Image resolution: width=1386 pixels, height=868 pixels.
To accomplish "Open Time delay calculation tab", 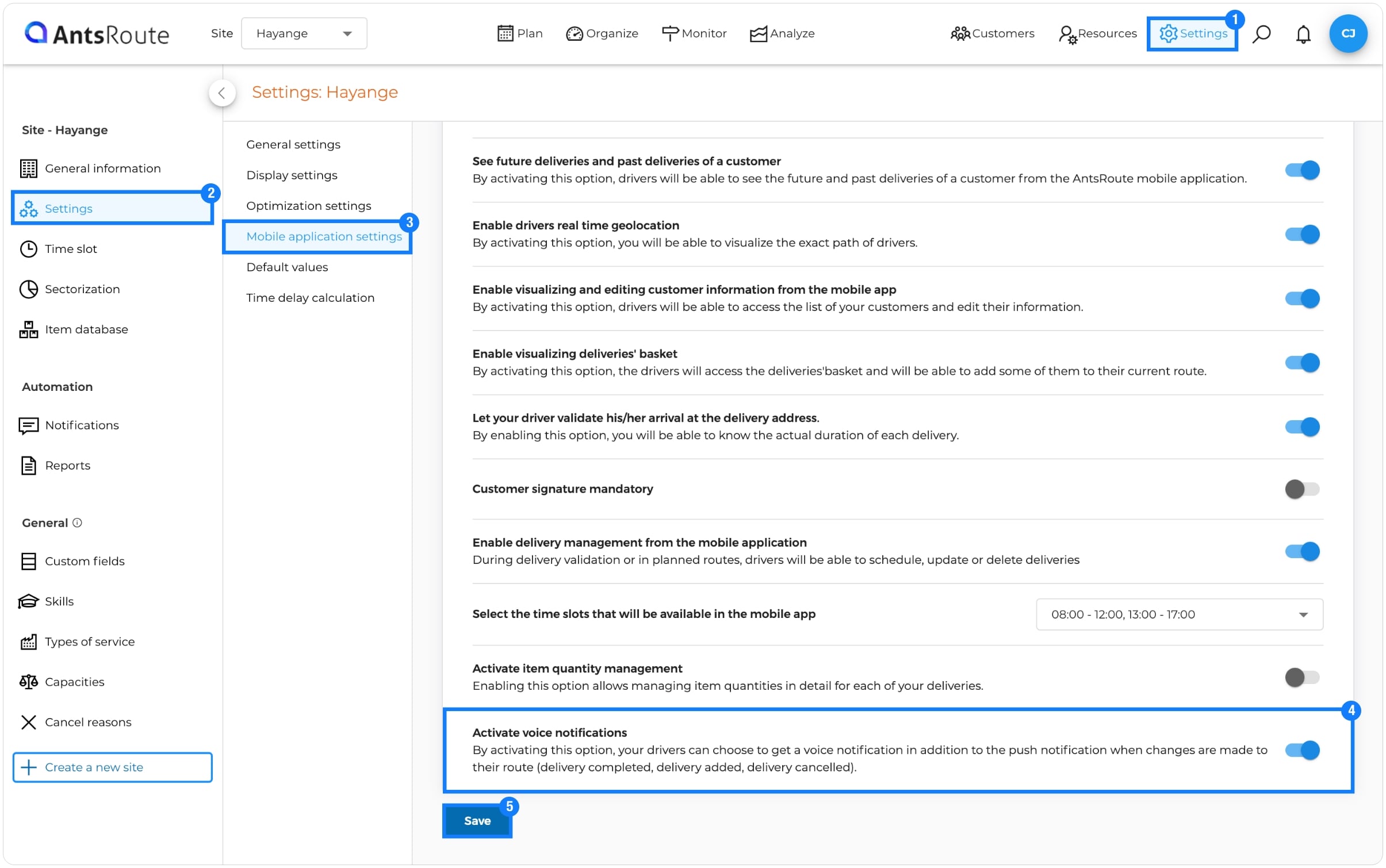I will [310, 298].
